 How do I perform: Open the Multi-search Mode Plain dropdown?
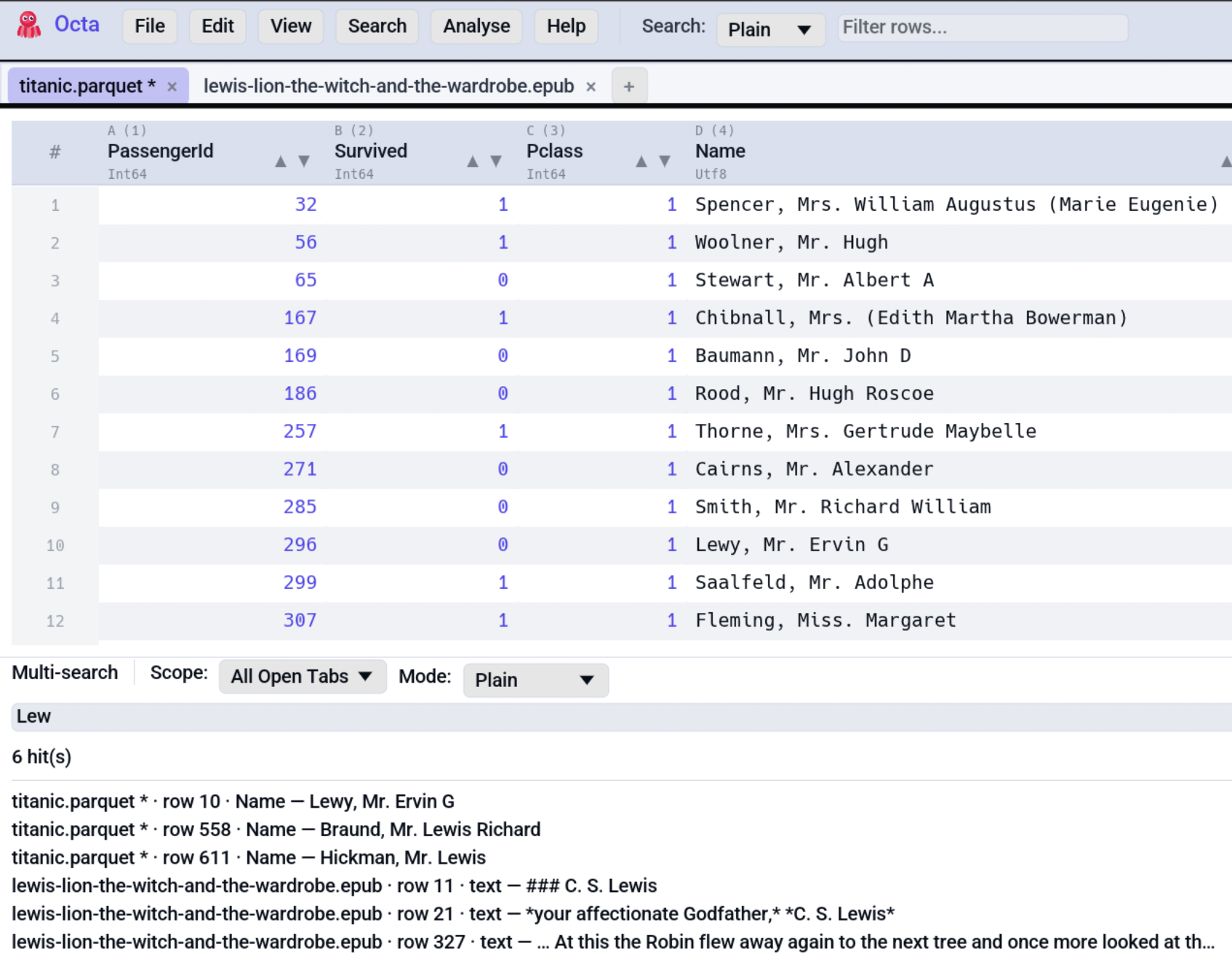pyautogui.click(x=535, y=680)
